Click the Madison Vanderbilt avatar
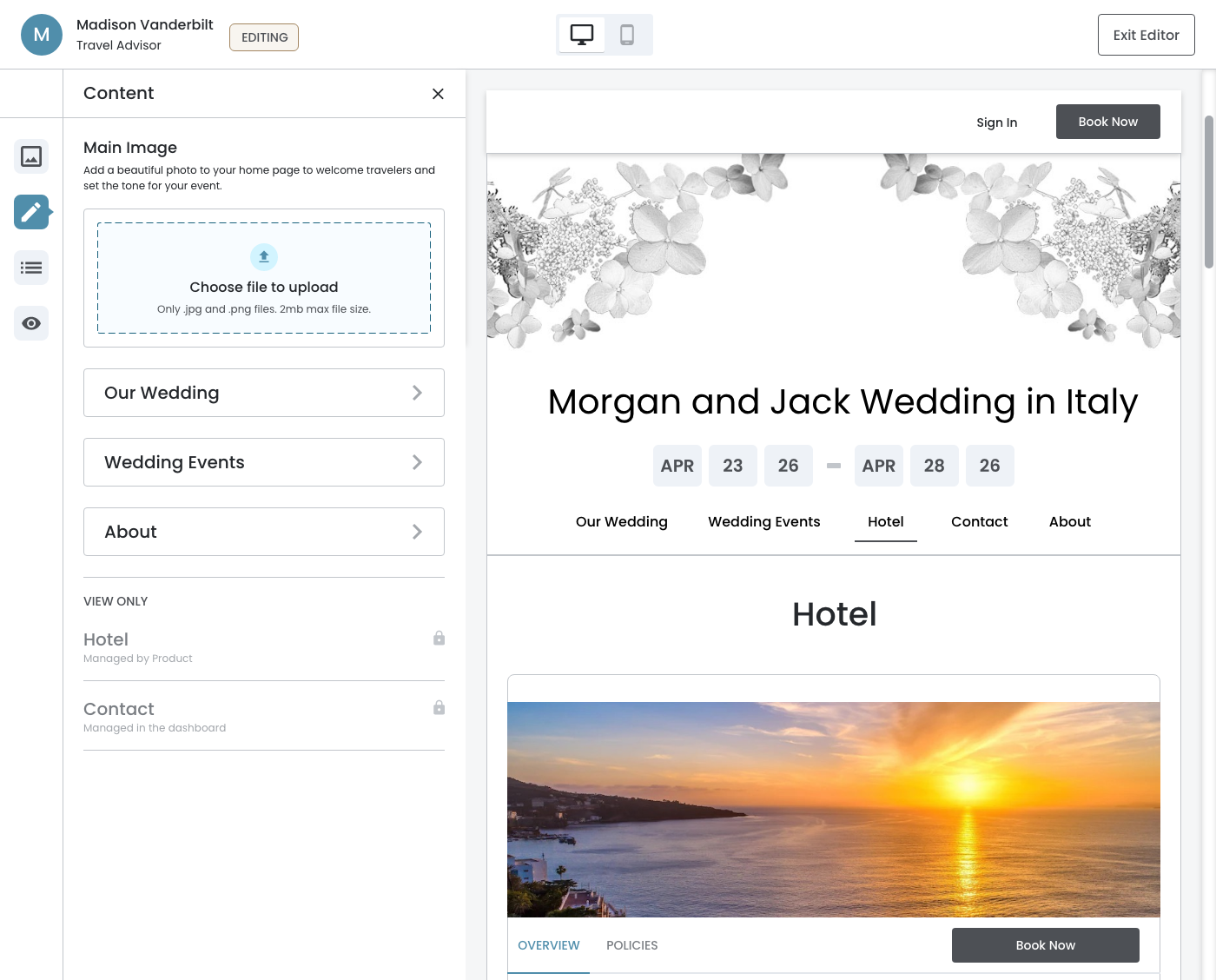 click(42, 35)
